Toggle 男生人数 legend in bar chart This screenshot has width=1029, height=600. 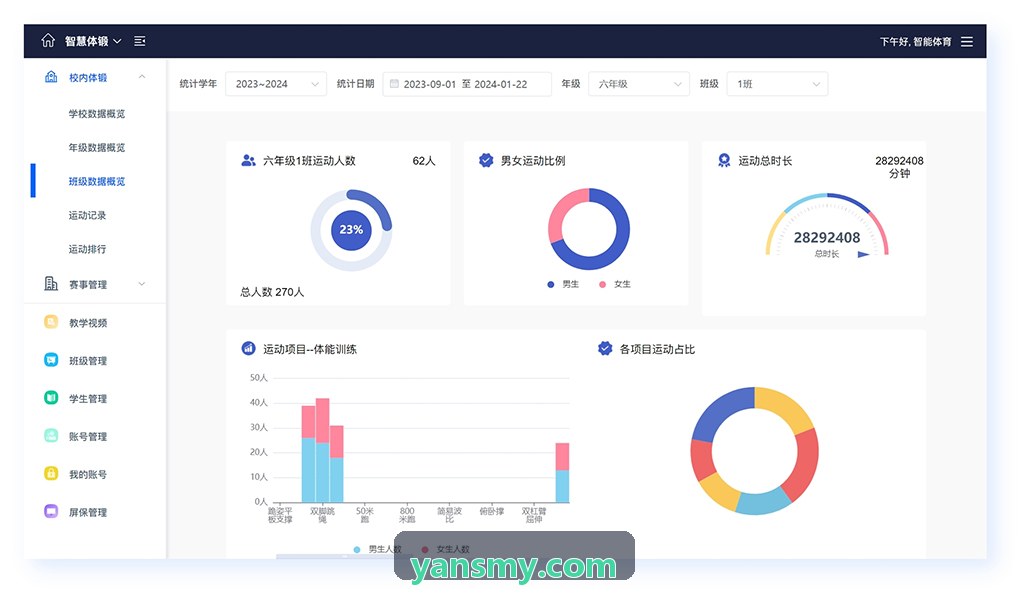tap(377, 549)
